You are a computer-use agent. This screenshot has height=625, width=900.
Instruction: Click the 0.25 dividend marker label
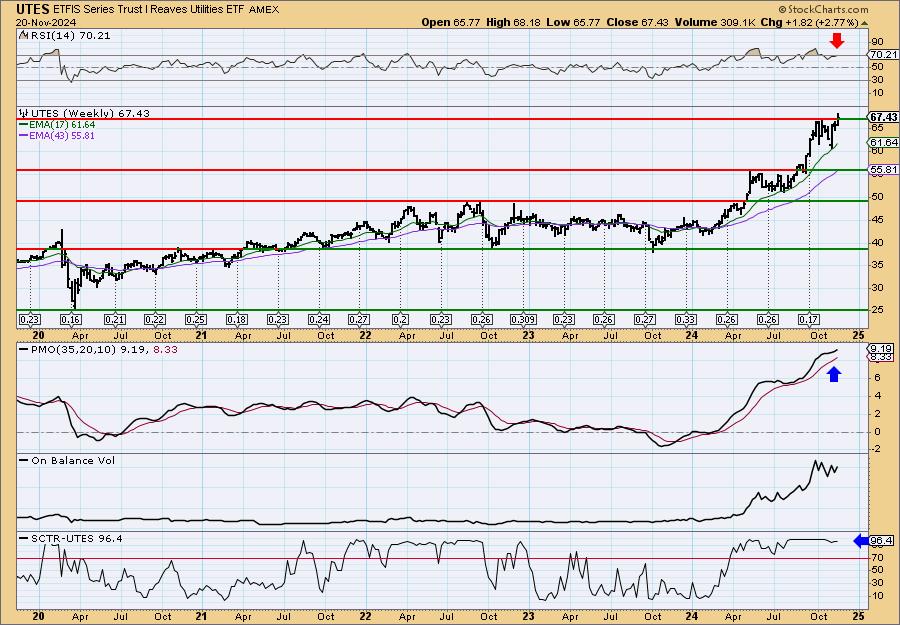(196, 320)
